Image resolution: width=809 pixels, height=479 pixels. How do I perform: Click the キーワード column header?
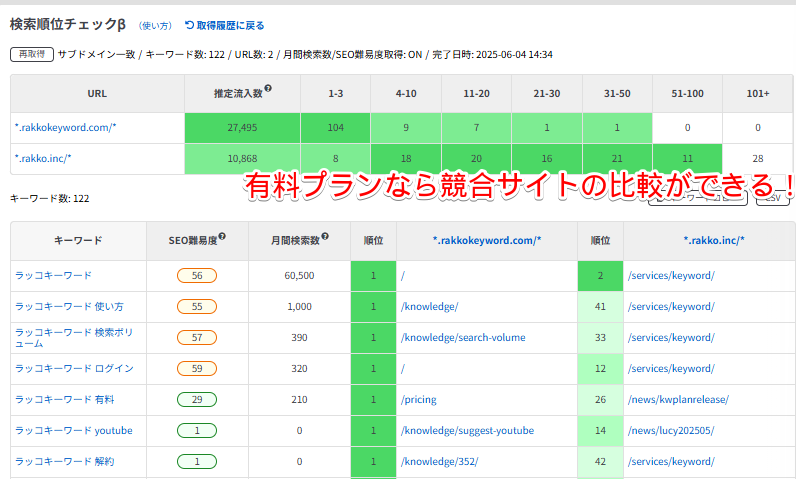(78, 241)
